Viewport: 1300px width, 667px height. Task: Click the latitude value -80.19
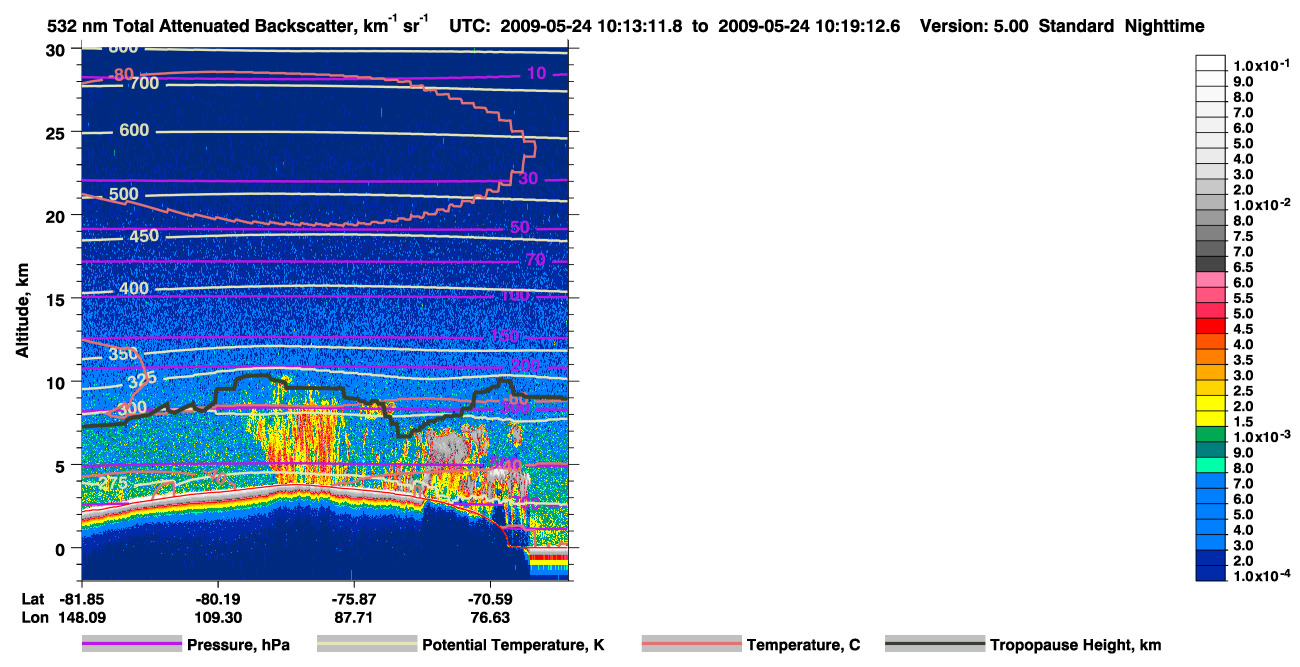click(218, 598)
